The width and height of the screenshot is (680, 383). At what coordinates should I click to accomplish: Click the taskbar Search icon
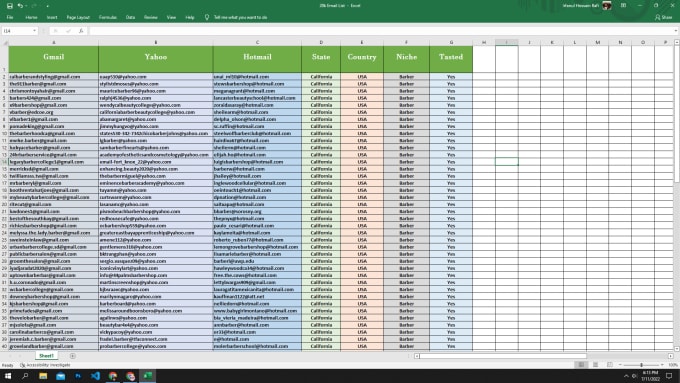[25, 376]
